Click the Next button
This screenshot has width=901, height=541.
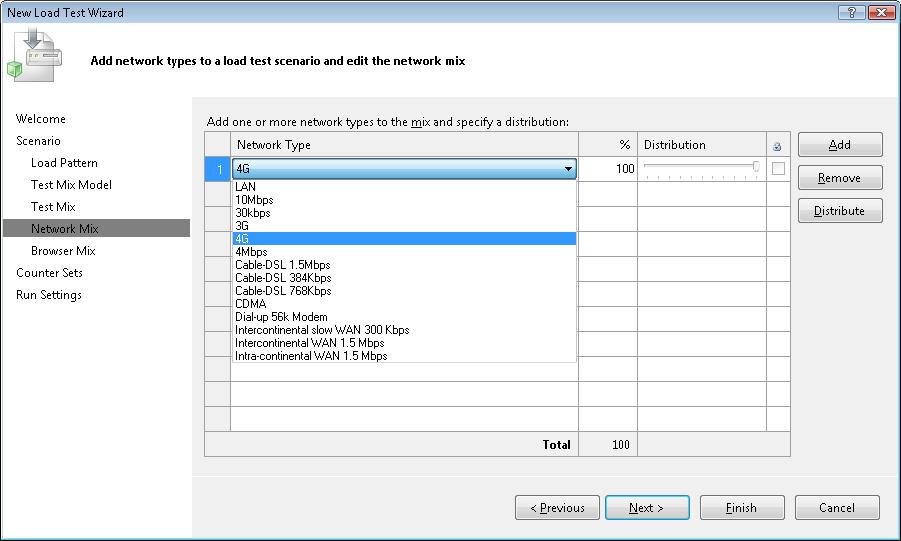(x=646, y=508)
